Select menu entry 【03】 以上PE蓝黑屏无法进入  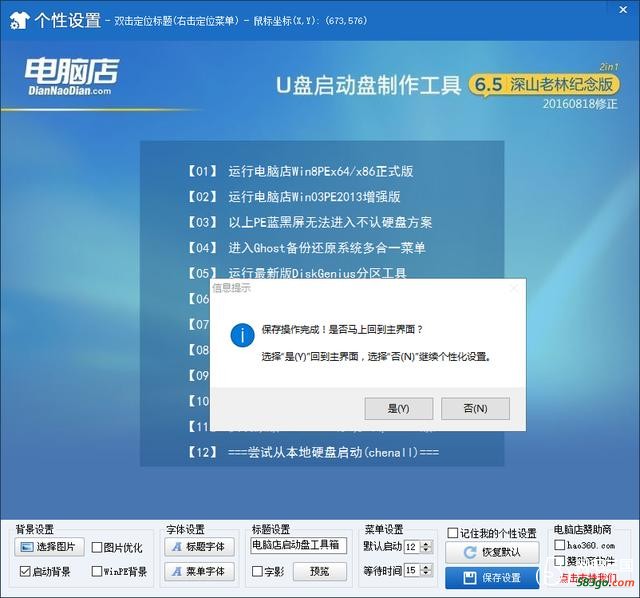[x=309, y=222]
